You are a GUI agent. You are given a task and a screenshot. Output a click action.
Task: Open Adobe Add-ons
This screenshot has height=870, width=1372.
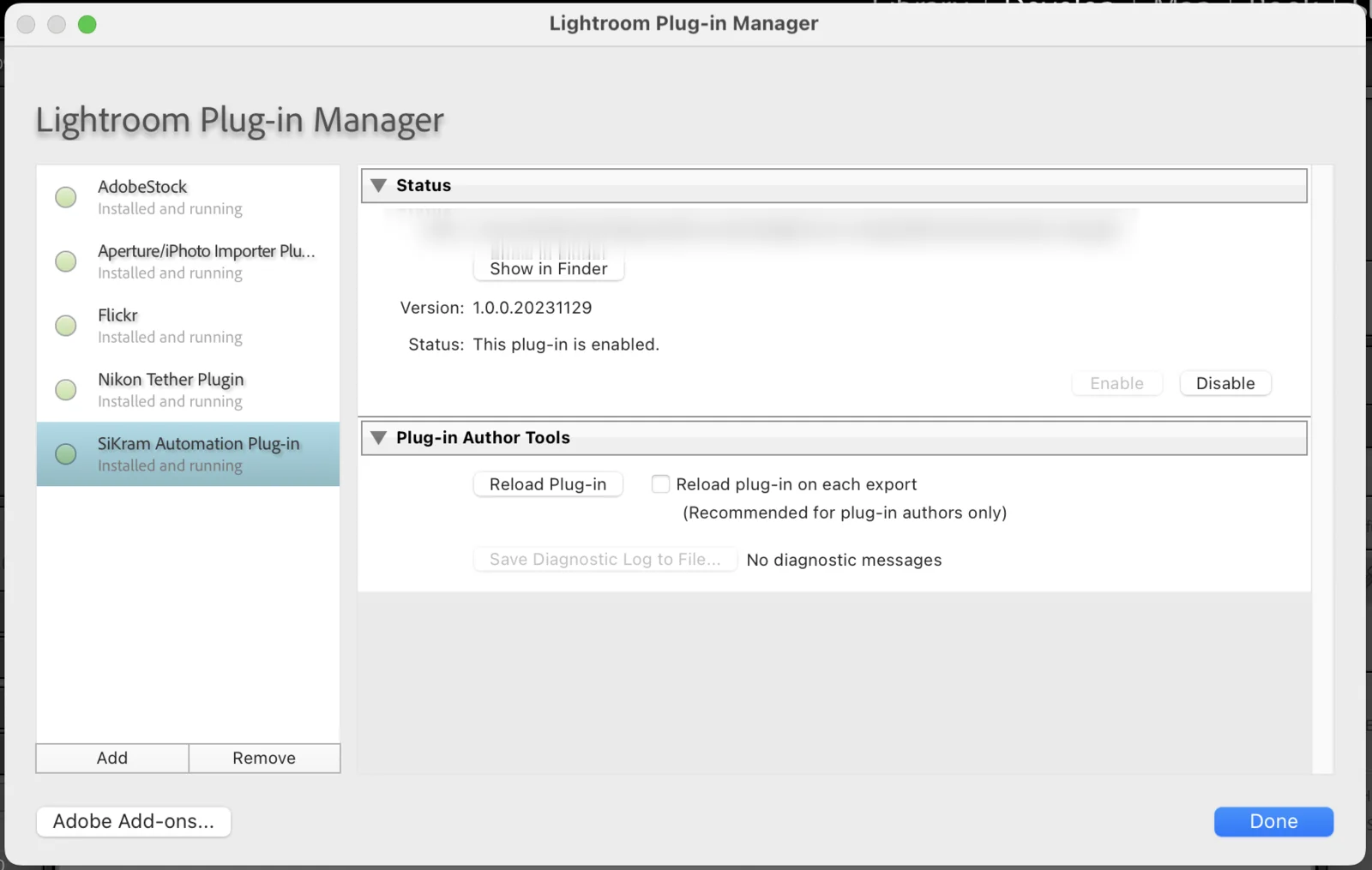pyautogui.click(x=134, y=821)
